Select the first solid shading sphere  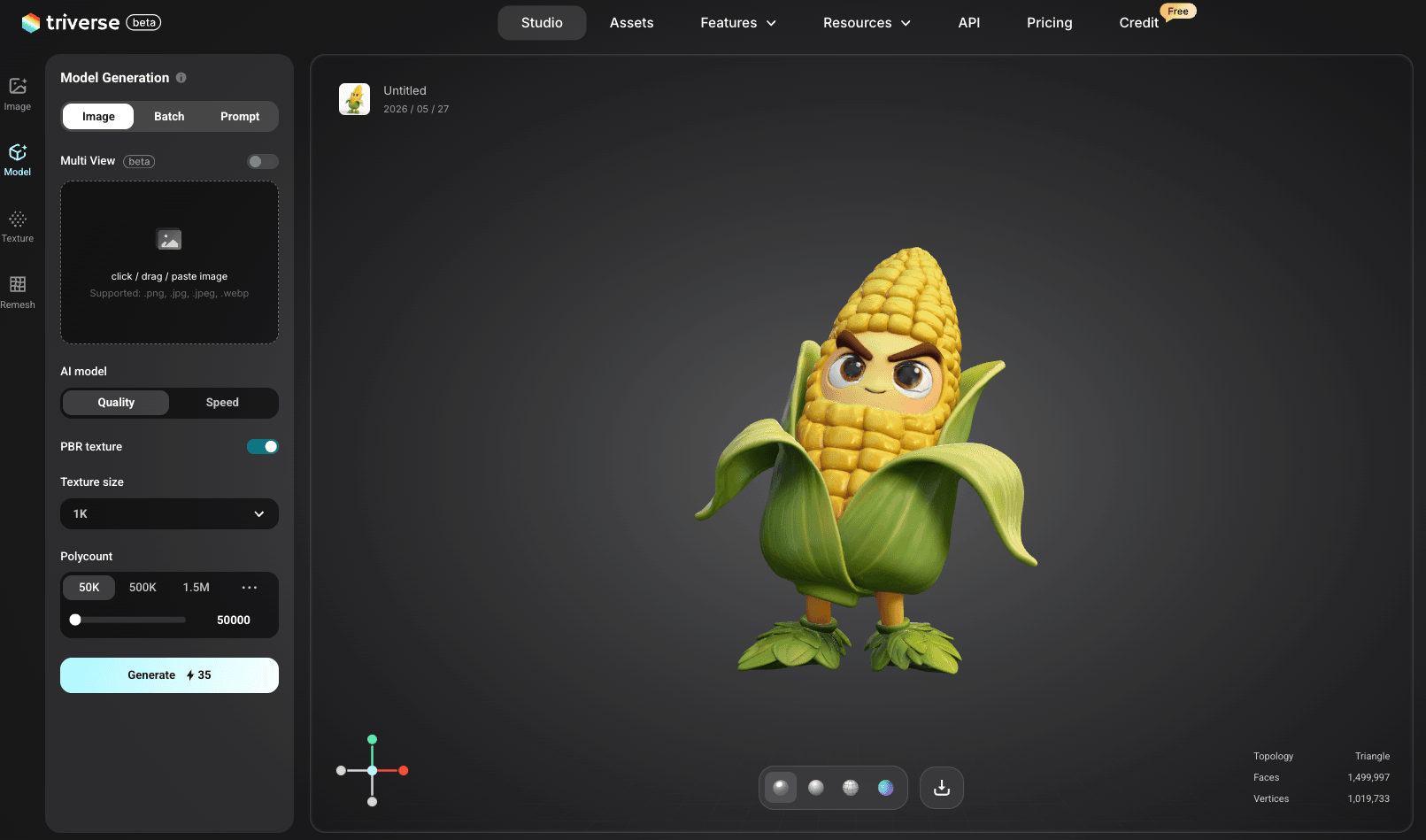(x=781, y=788)
